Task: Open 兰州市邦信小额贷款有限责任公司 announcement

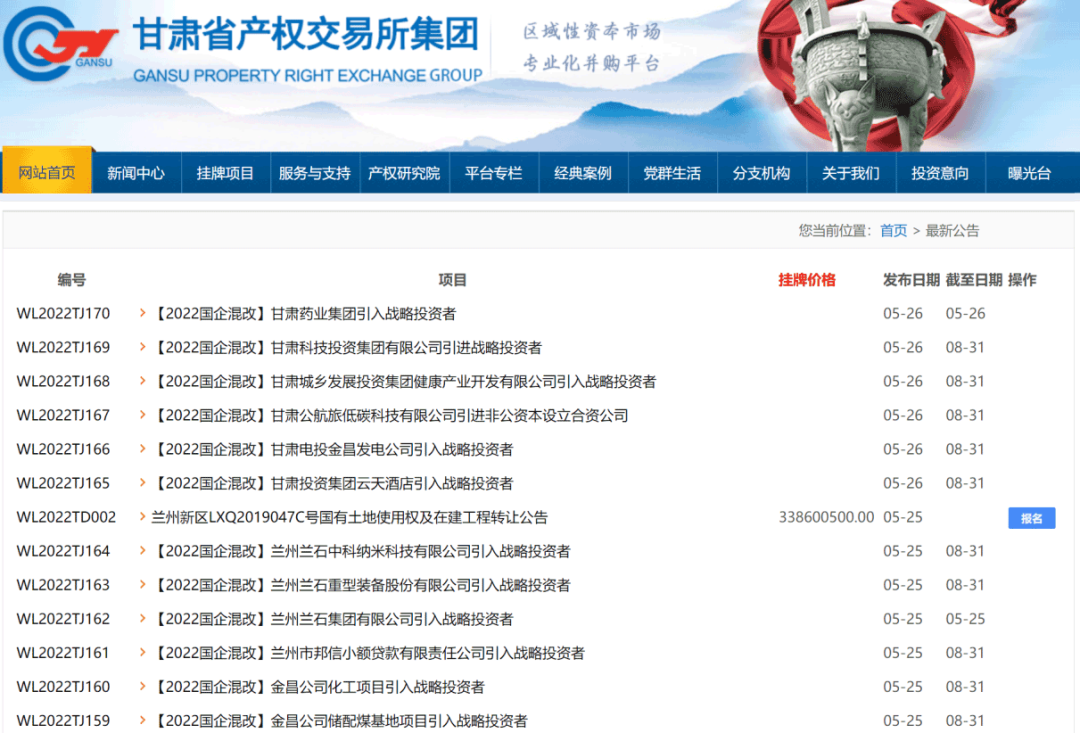Action: coord(368,652)
